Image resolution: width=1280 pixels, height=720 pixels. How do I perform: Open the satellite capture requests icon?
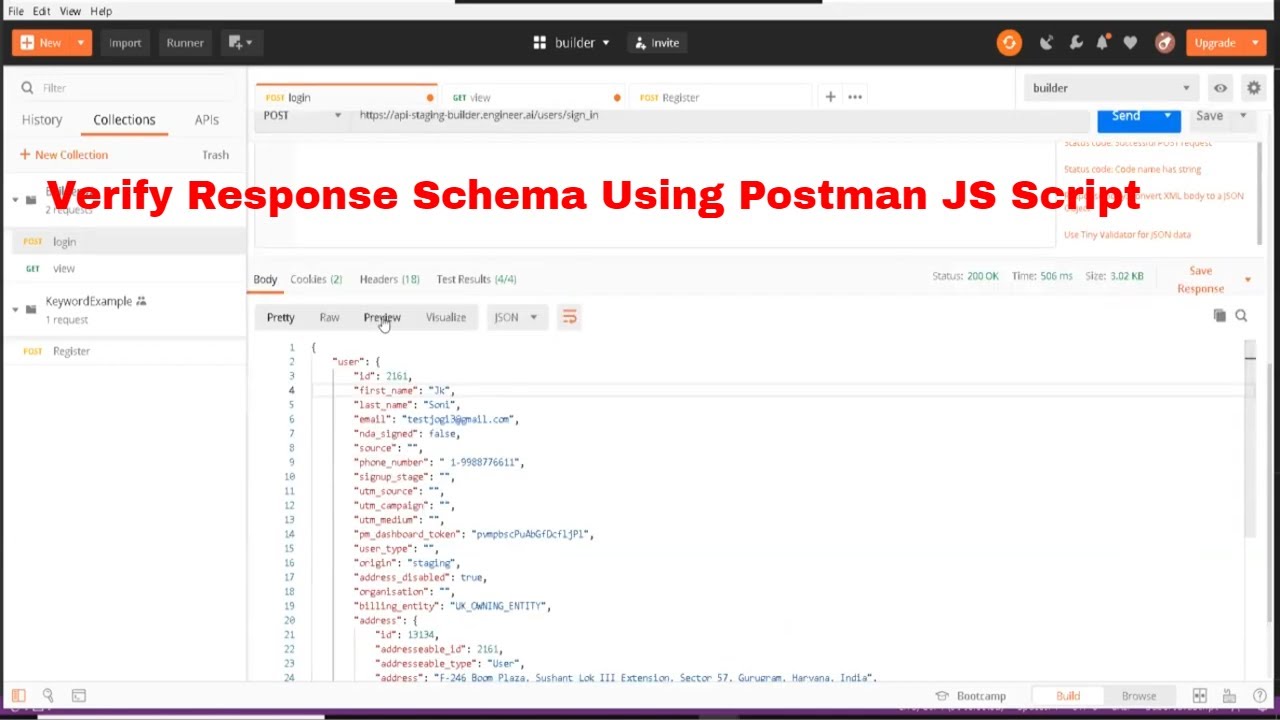pos(1046,43)
